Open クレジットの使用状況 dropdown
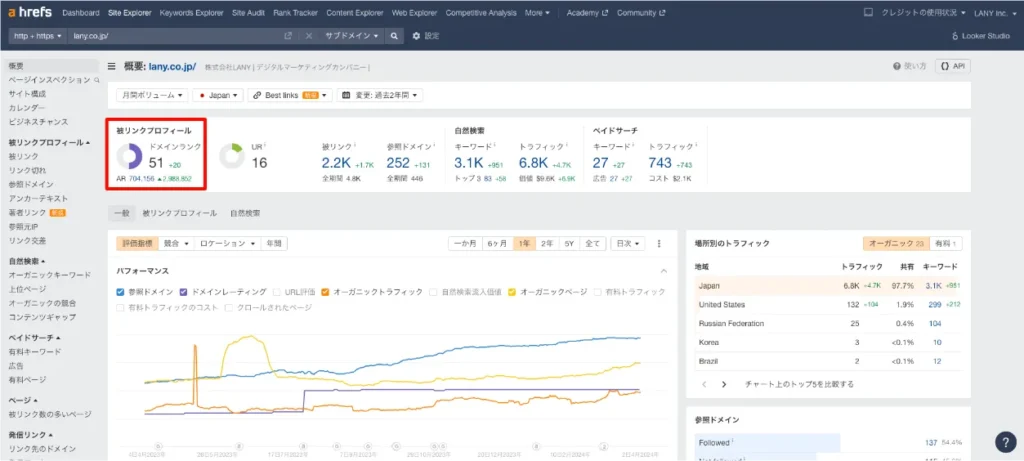The height and width of the screenshot is (461, 1024). [923, 12]
